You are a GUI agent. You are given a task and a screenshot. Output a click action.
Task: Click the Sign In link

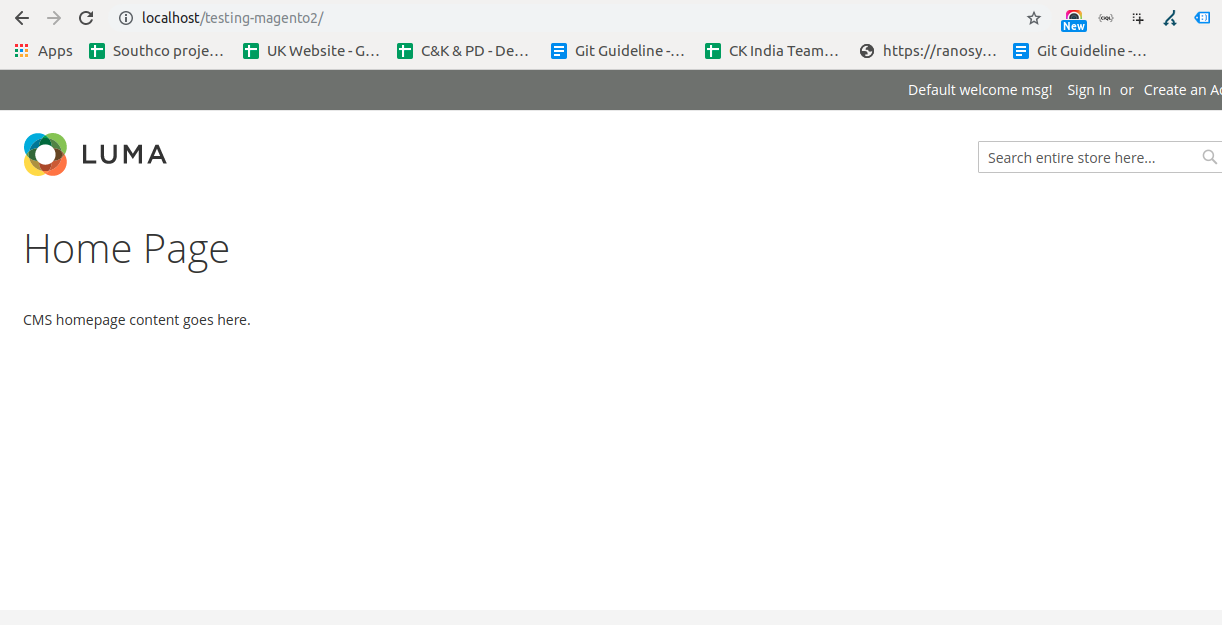[1088, 90]
